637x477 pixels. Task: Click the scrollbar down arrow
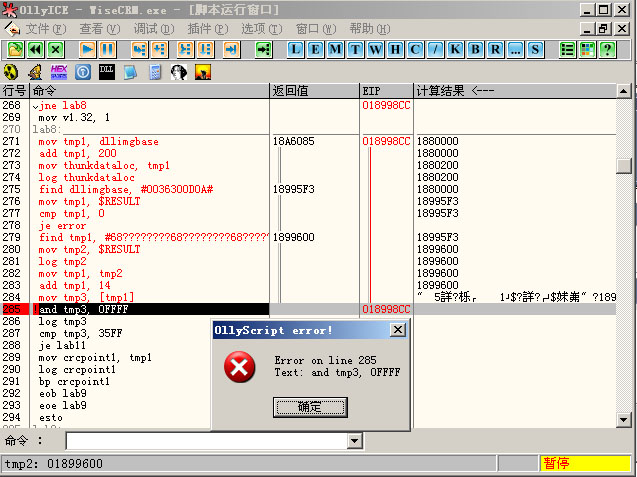[624, 420]
